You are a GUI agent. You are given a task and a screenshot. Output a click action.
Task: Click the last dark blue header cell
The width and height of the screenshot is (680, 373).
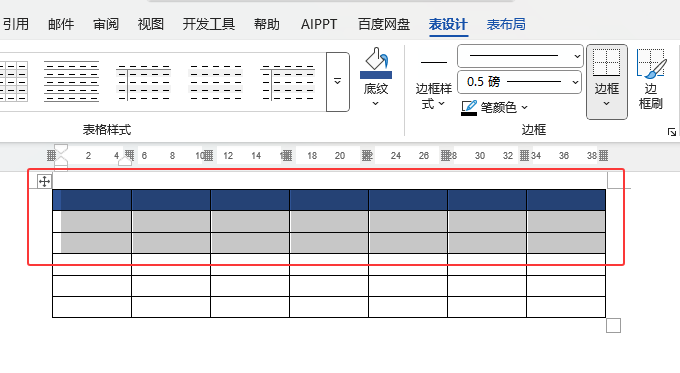click(x=566, y=200)
